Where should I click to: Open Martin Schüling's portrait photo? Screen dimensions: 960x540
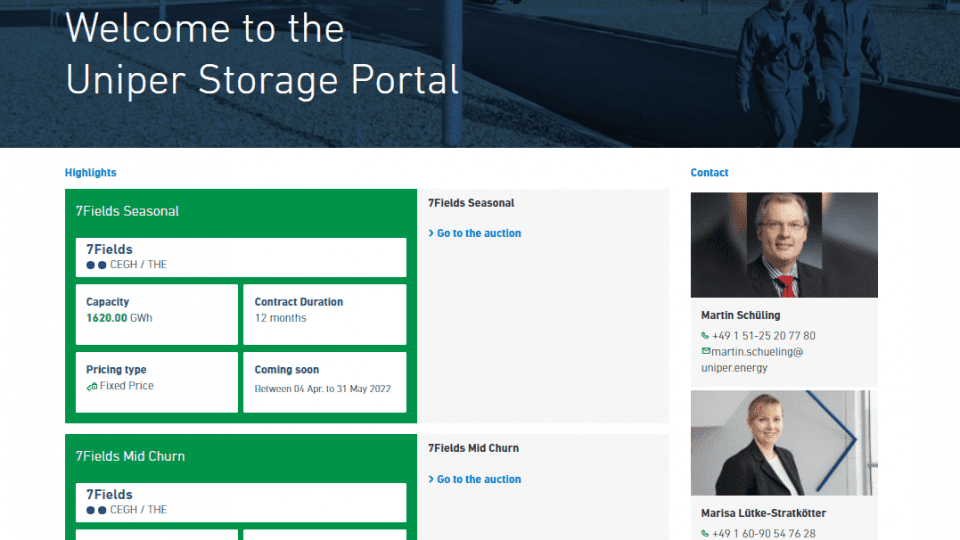(x=784, y=245)
